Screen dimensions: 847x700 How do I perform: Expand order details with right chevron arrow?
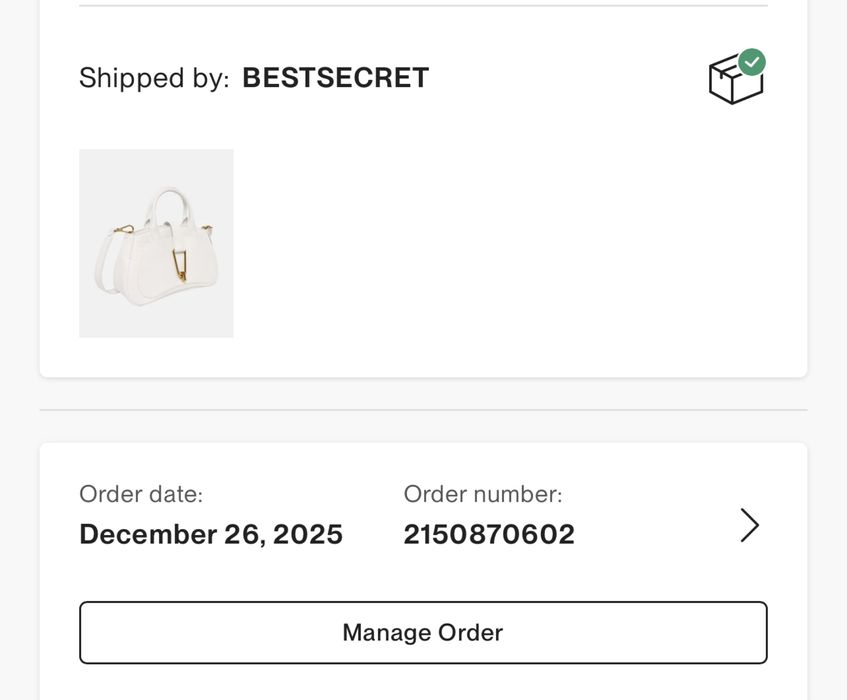coord(749,525)
